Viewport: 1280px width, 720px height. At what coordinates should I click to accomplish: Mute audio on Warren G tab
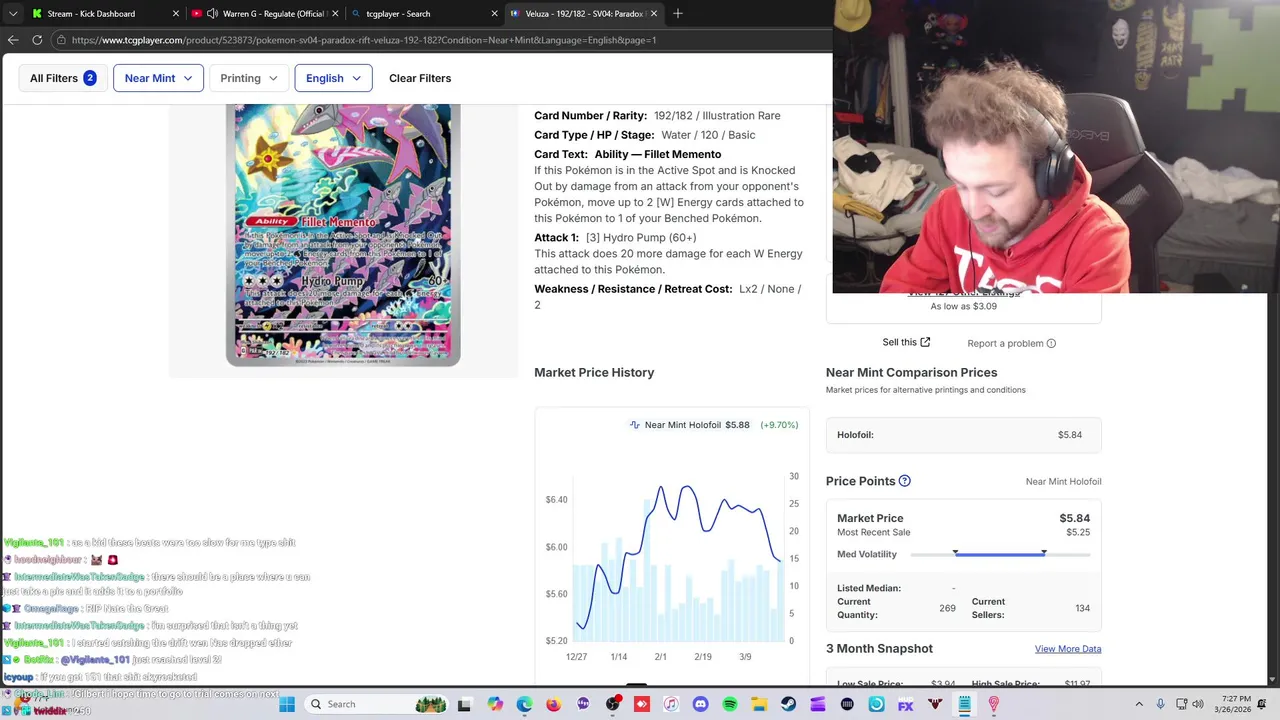tap(213, 14)
